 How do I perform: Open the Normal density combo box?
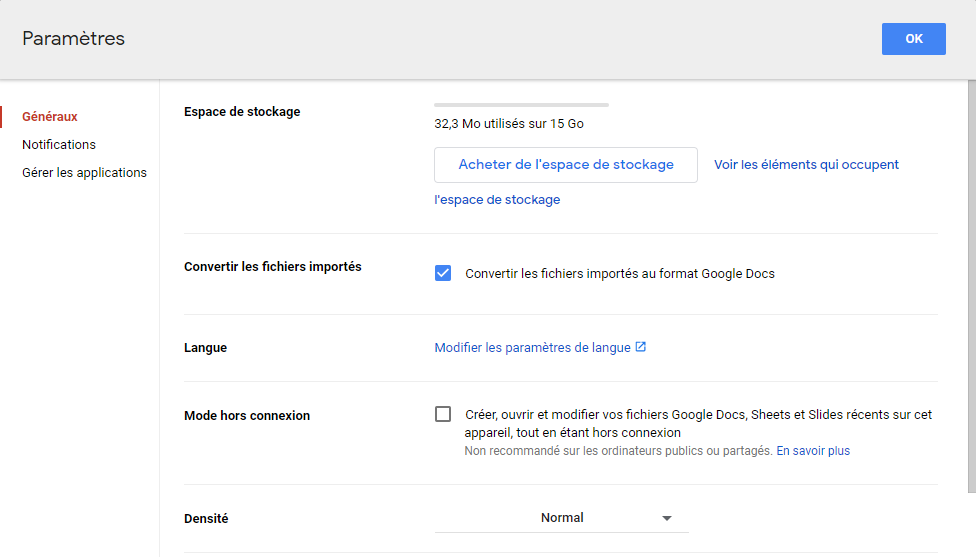(561, 518)
